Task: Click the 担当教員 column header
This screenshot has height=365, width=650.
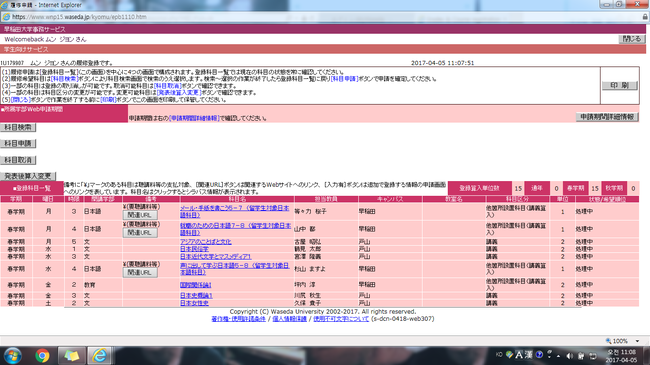Action: point(326,199)
